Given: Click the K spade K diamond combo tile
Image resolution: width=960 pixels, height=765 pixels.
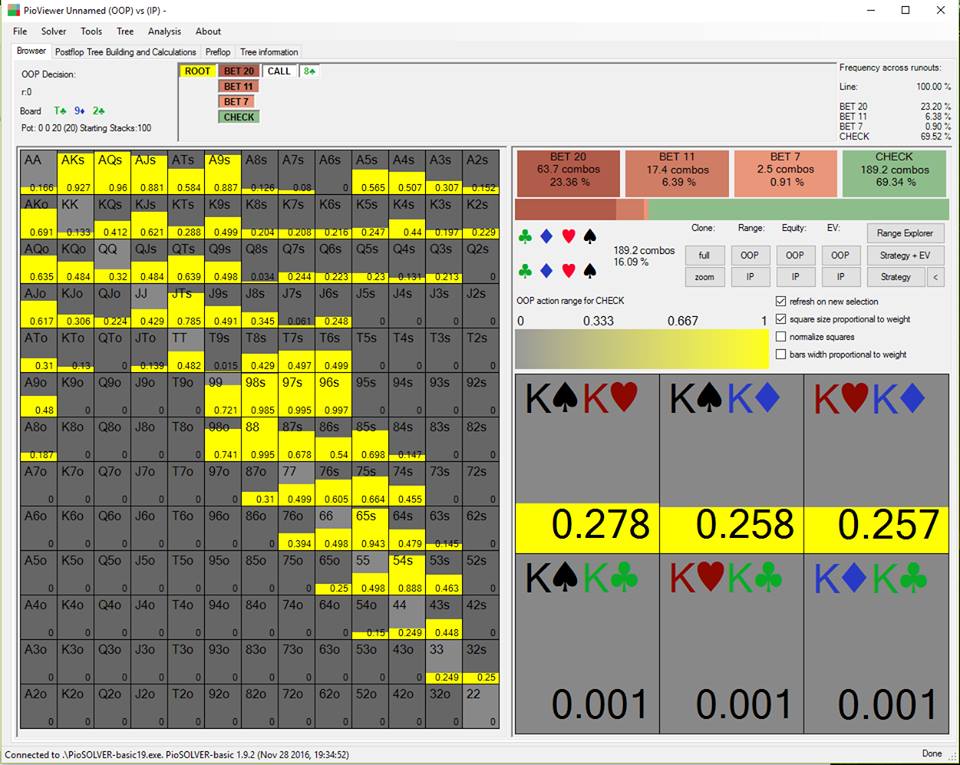Looking at the screenshot, I should (732, 464).
